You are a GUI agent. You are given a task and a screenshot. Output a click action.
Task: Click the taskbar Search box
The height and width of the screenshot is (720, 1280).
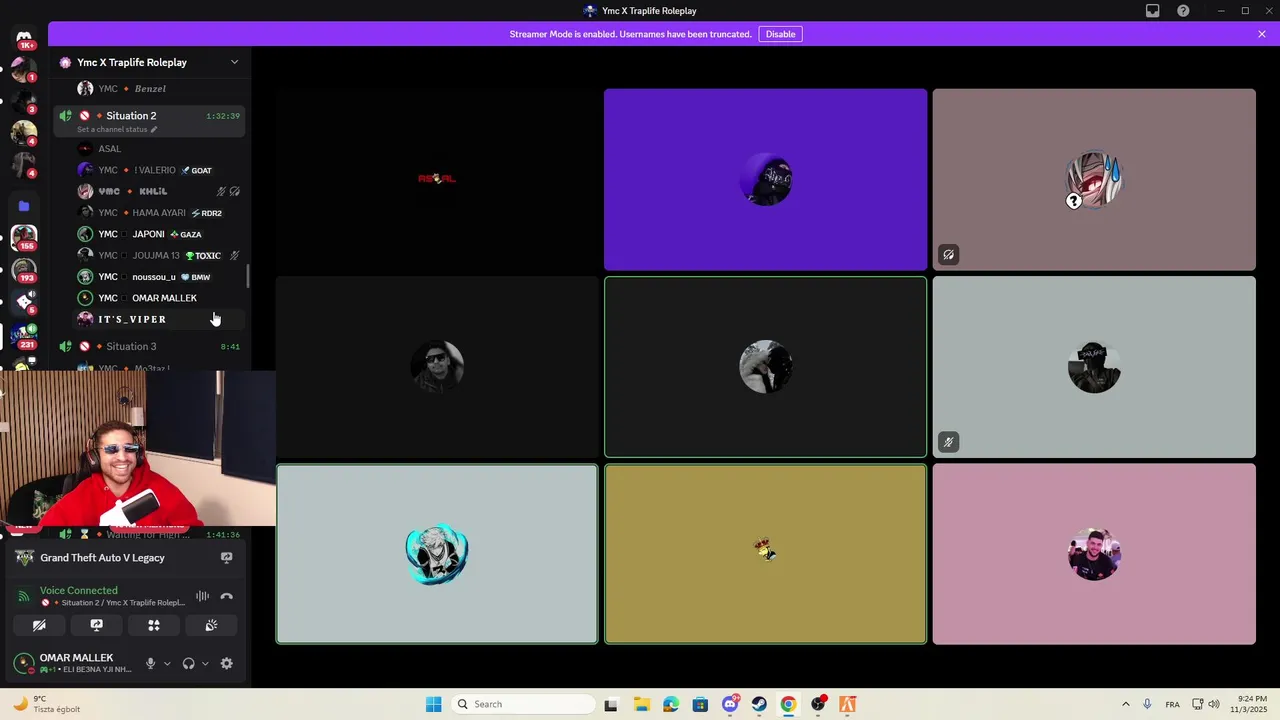pos(523,704)
